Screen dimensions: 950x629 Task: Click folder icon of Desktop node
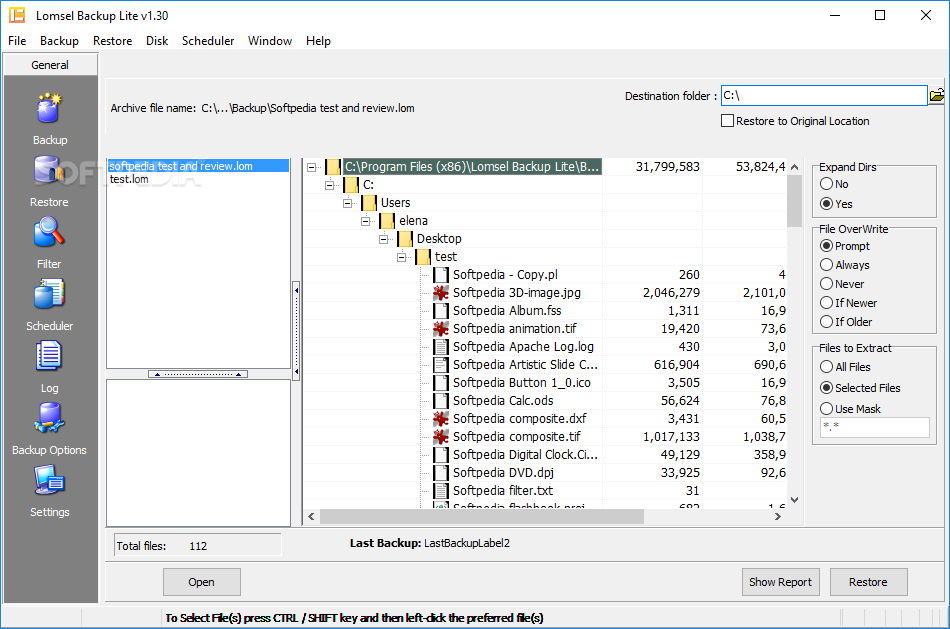[405, 239]
